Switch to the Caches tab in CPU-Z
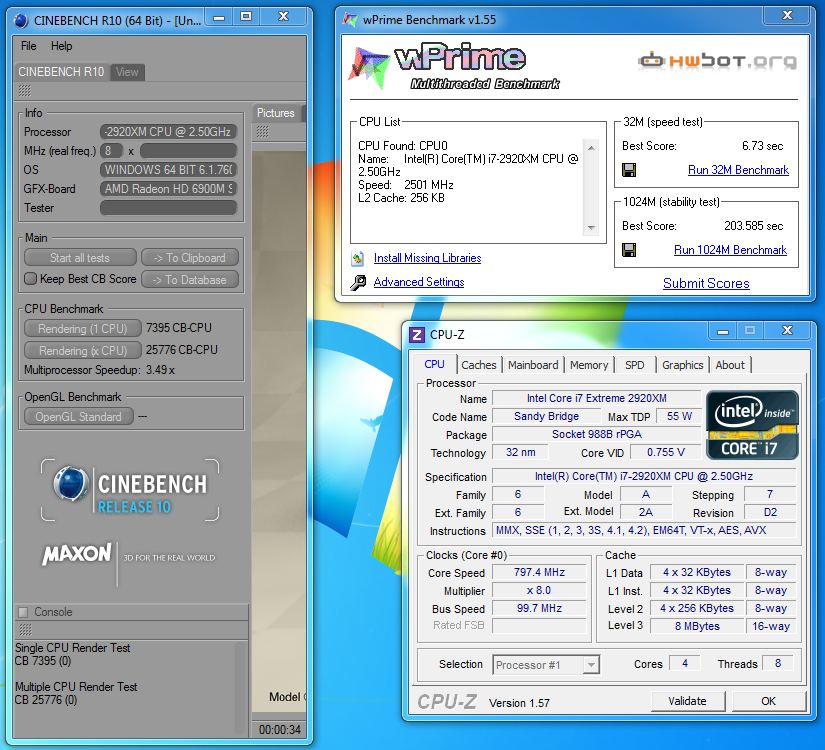Screen dimensions: 825x750 coord(479,365)
